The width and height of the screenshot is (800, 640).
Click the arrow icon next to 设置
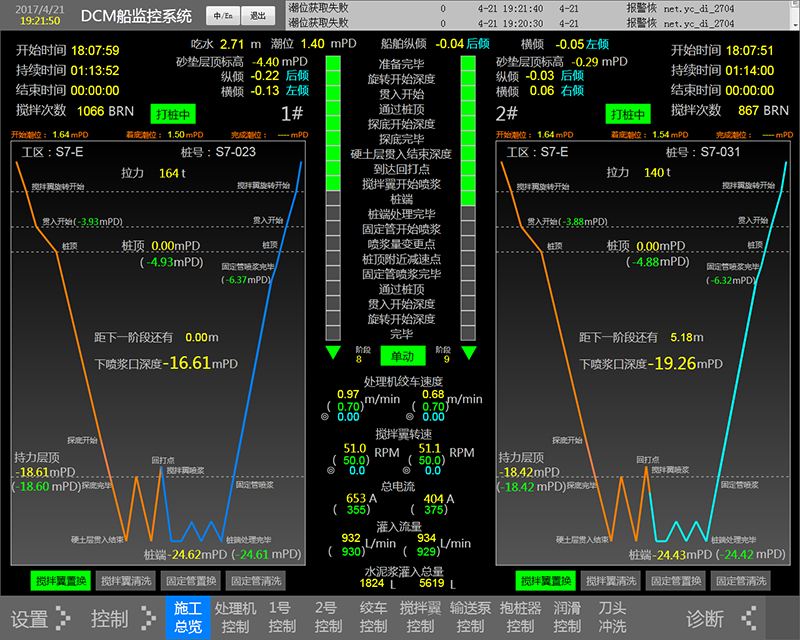pos(63,618)
